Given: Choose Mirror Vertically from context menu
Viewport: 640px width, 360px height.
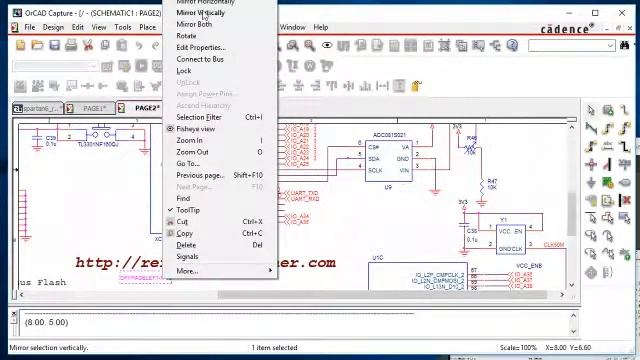Looking at the screenshot, I should pos(200,13).
